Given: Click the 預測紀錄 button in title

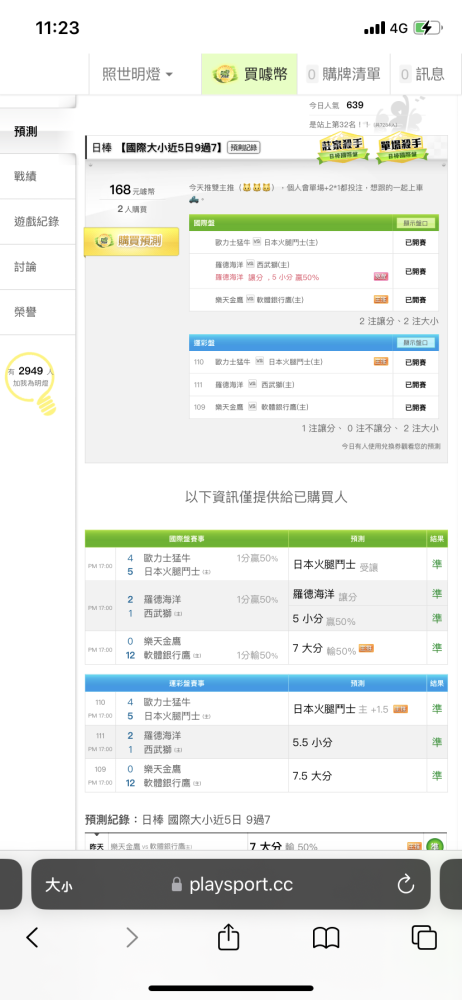Looking at the screenshot, I should pos(243,148).
